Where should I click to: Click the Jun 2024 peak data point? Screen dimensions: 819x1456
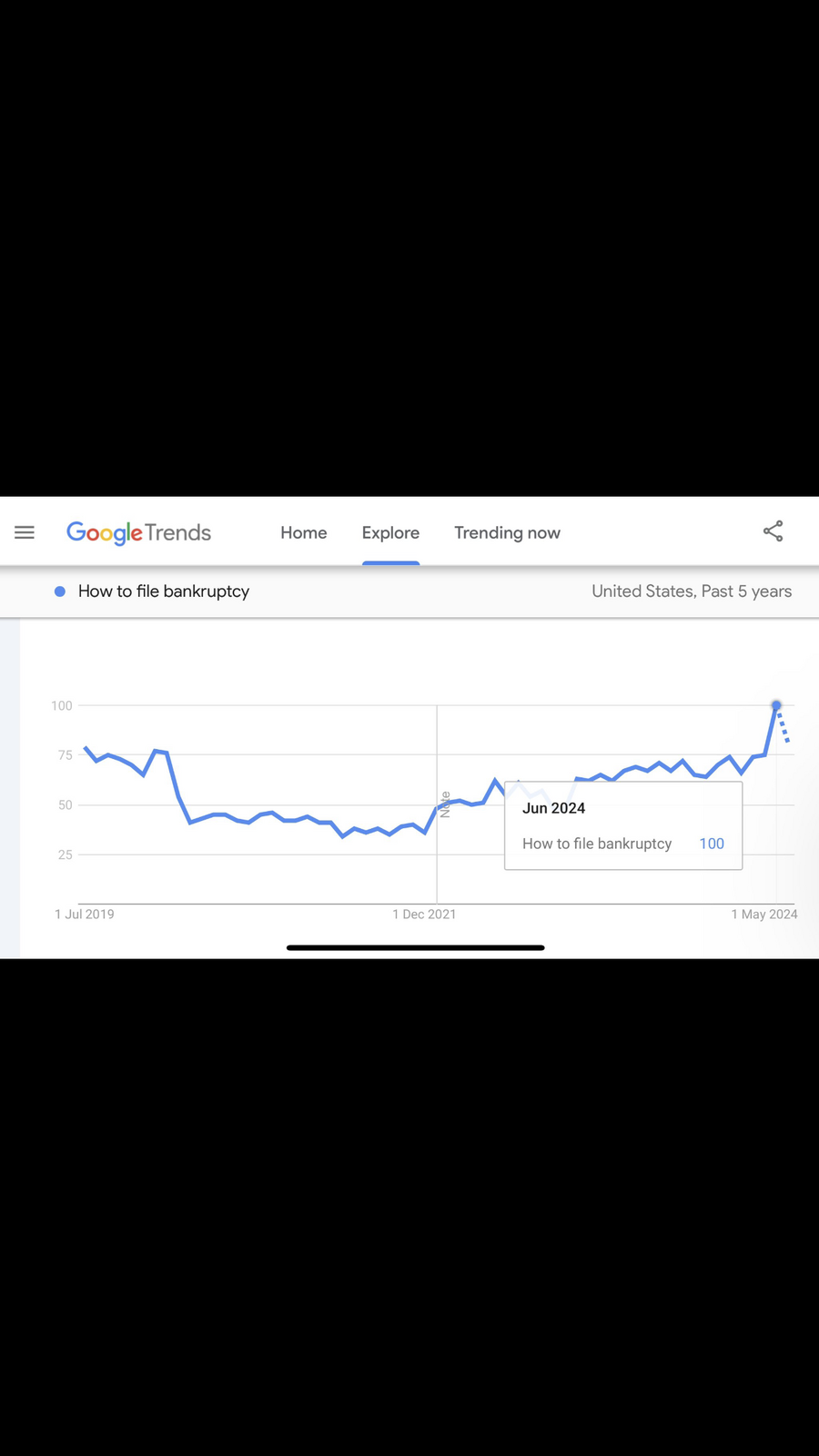(776, 705)
